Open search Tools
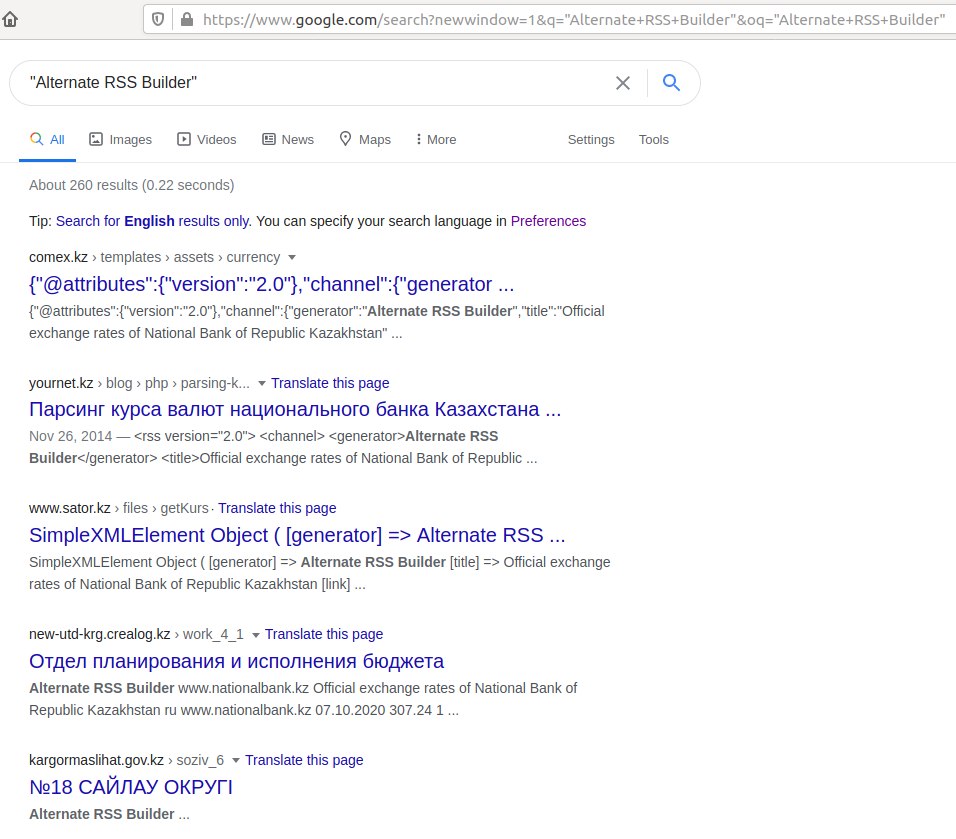Viewport: 956px width, 839px height. tap(654, 140)
